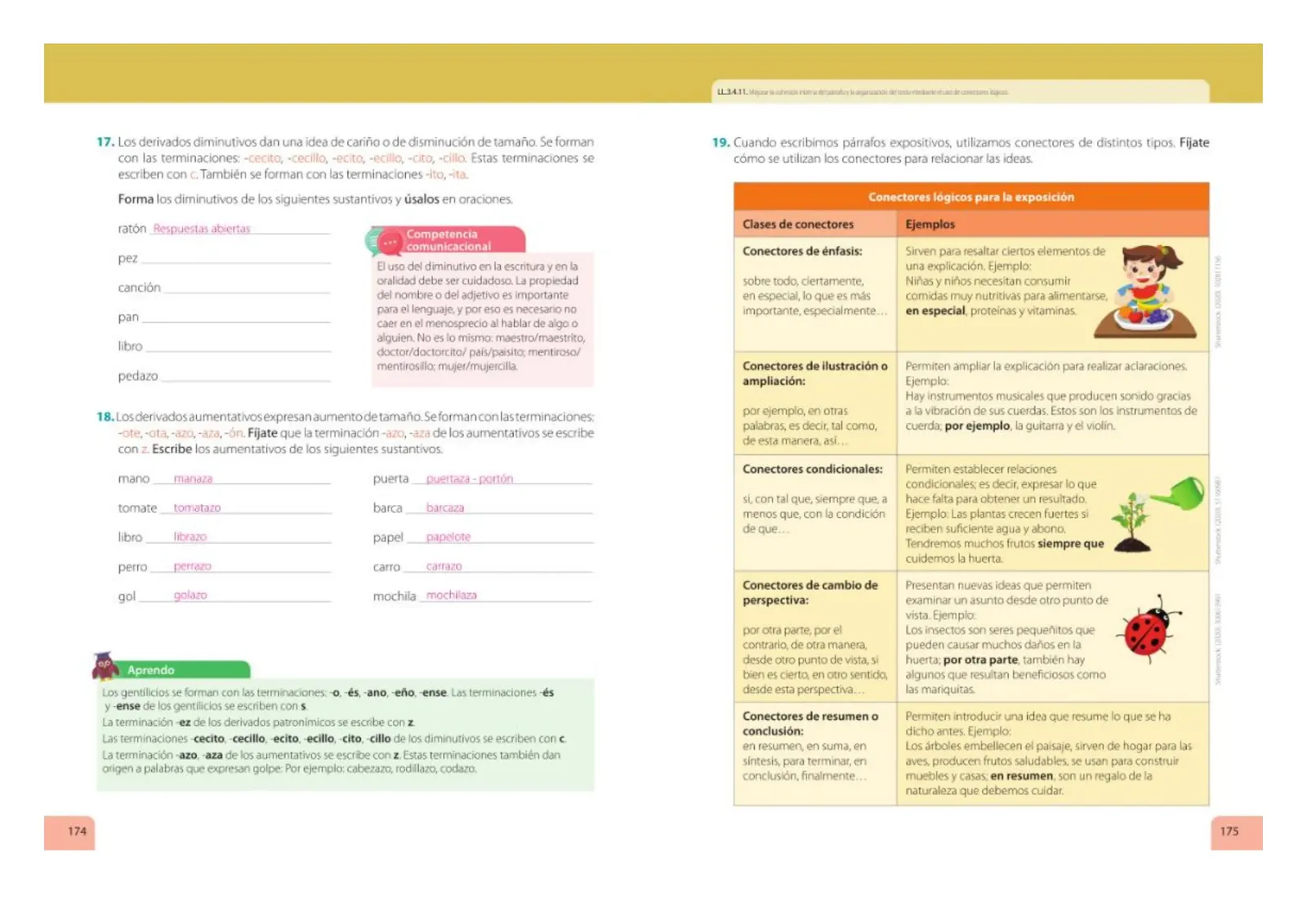Image resolution: width=1307 pixels, height=924 pixels.
Task: Click the exercise number 19
Action: click(x=720, y=142)
